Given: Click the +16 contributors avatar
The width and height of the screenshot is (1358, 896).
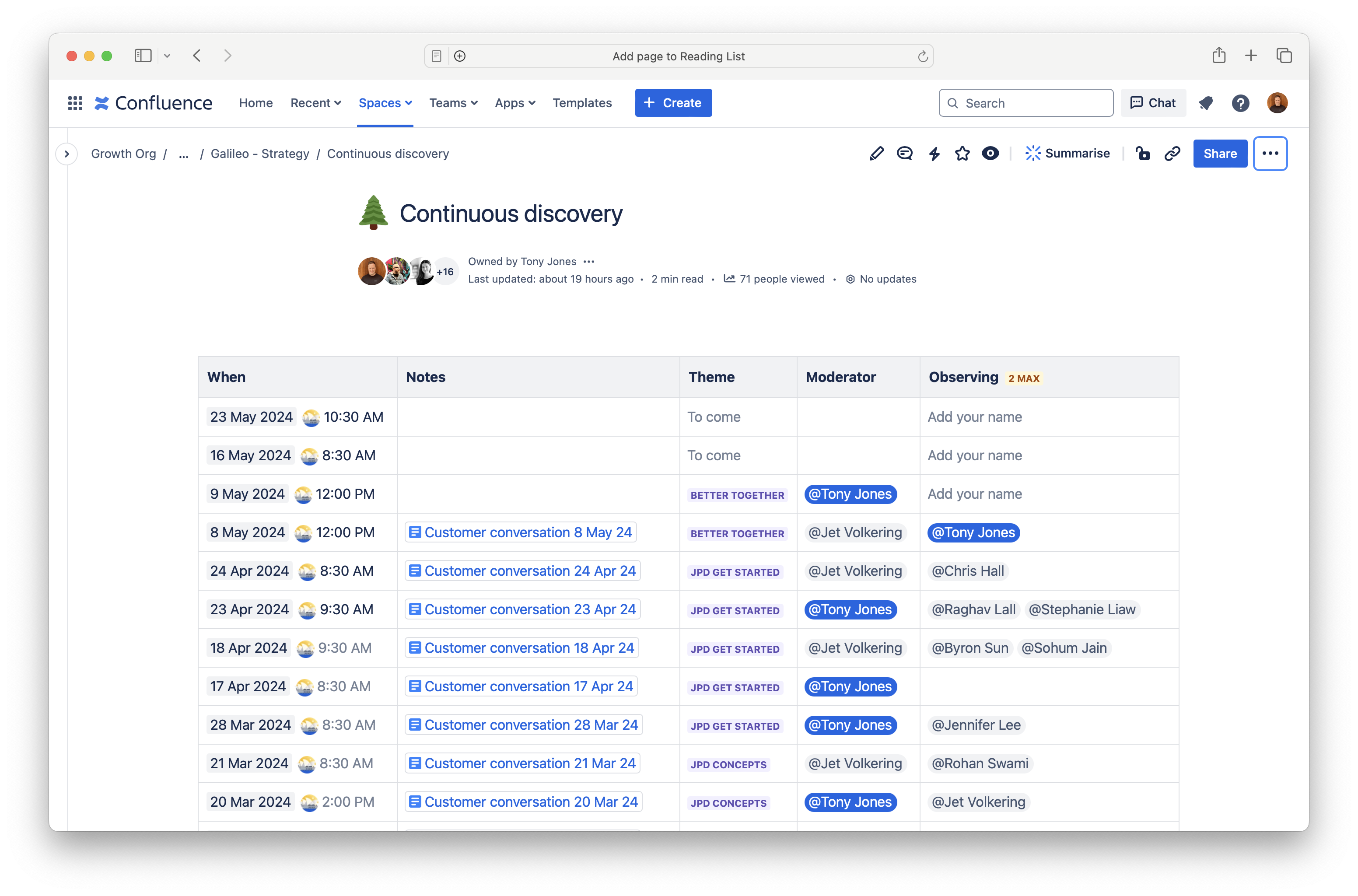Looking at the screenshot, I should [445, 272].
